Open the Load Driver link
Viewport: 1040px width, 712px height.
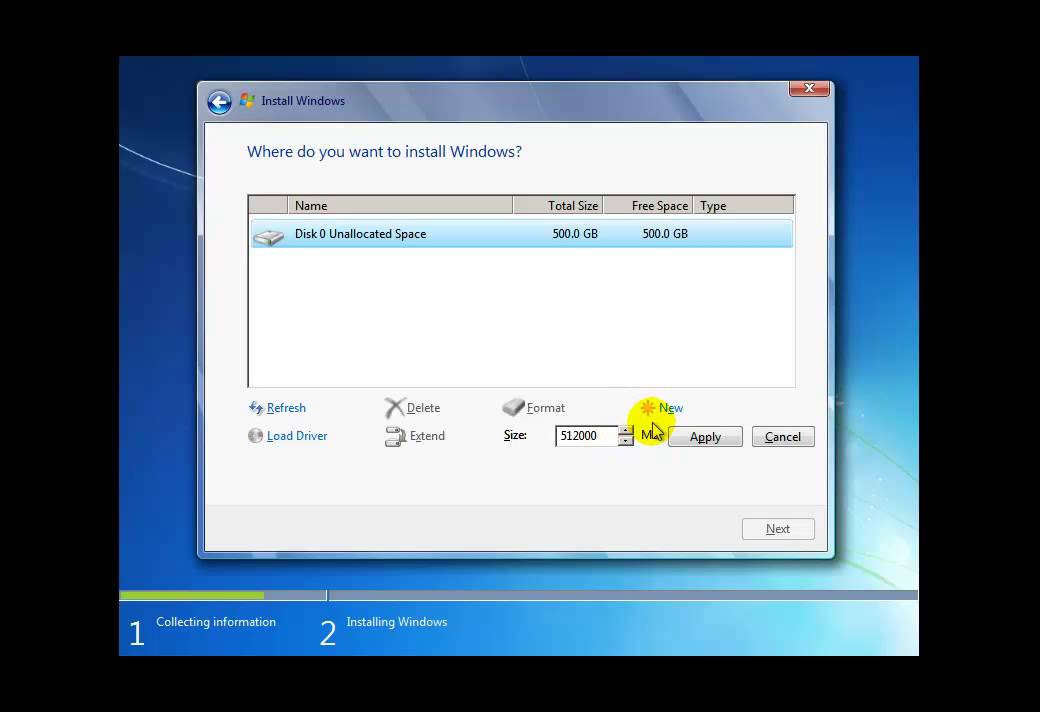[x=297, y=436]
